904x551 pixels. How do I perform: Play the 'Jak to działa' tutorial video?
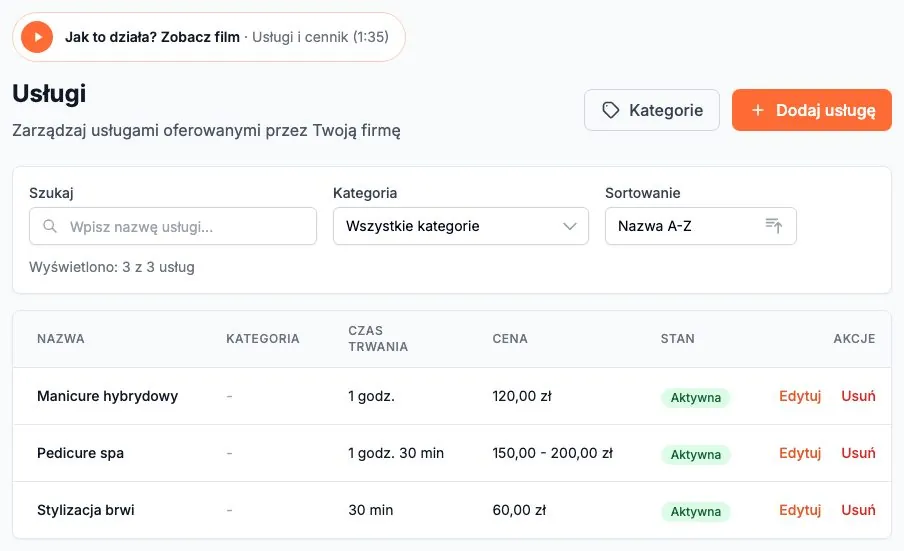coord(37,37)
